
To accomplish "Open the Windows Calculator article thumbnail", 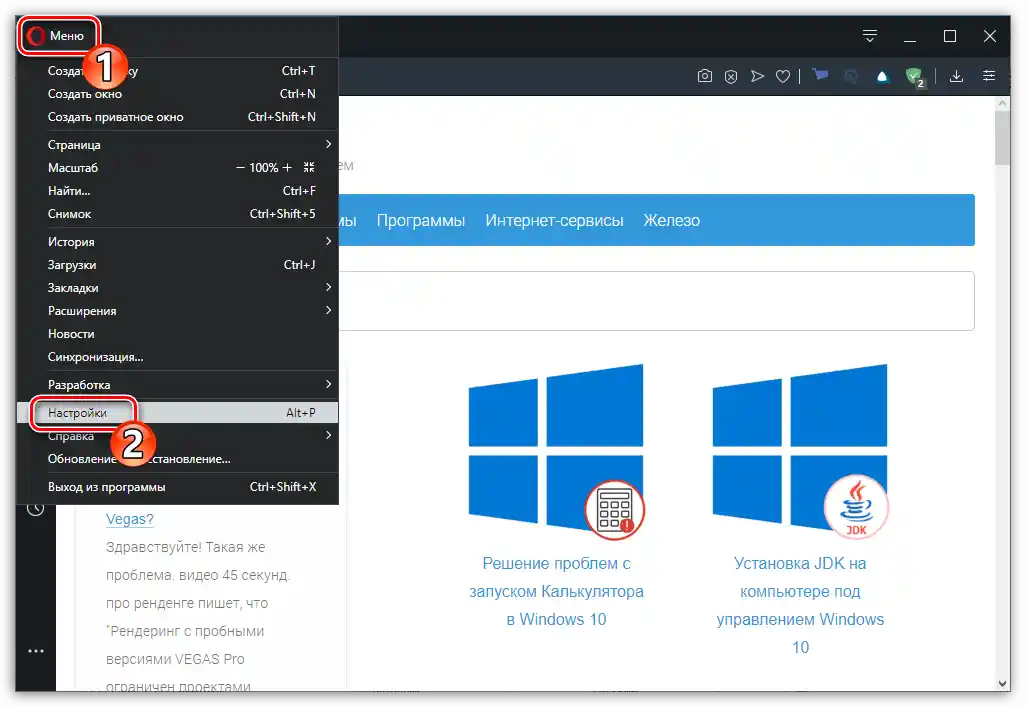I will [x=557, y=452].
